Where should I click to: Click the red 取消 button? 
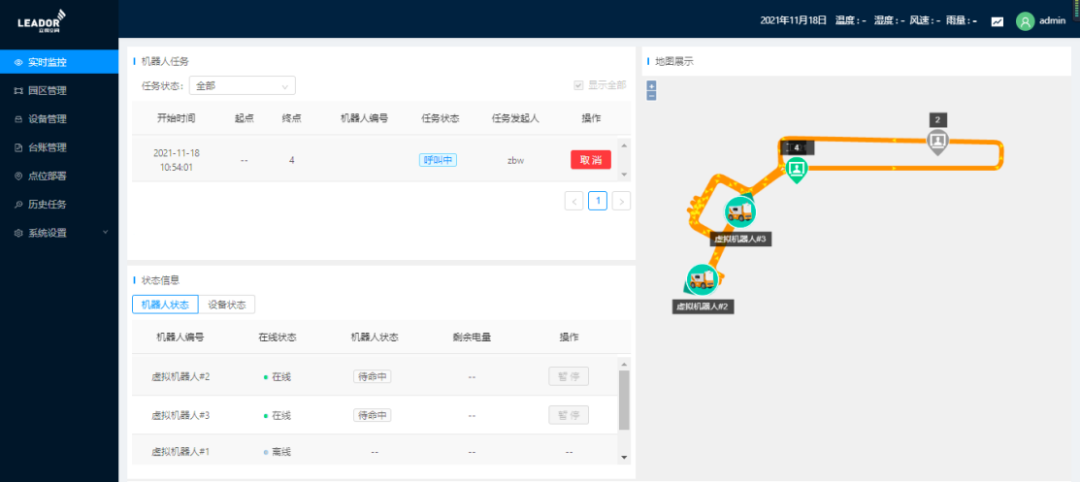point(591,160)
